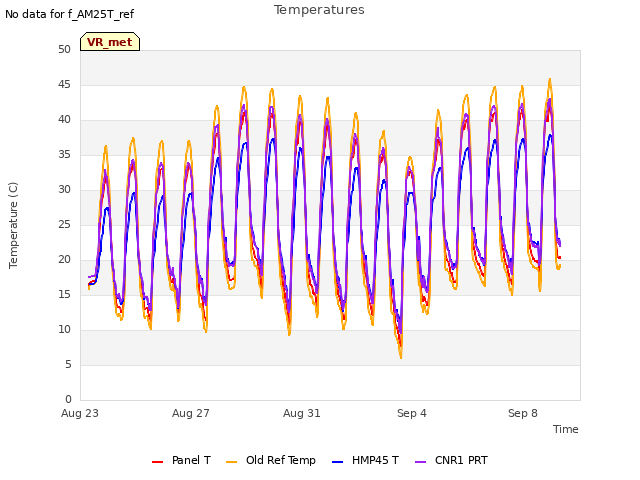This screenshot has height=480, width=640.
Task: Click the highest orange peak after Sep 8
Action: (550, 80)
